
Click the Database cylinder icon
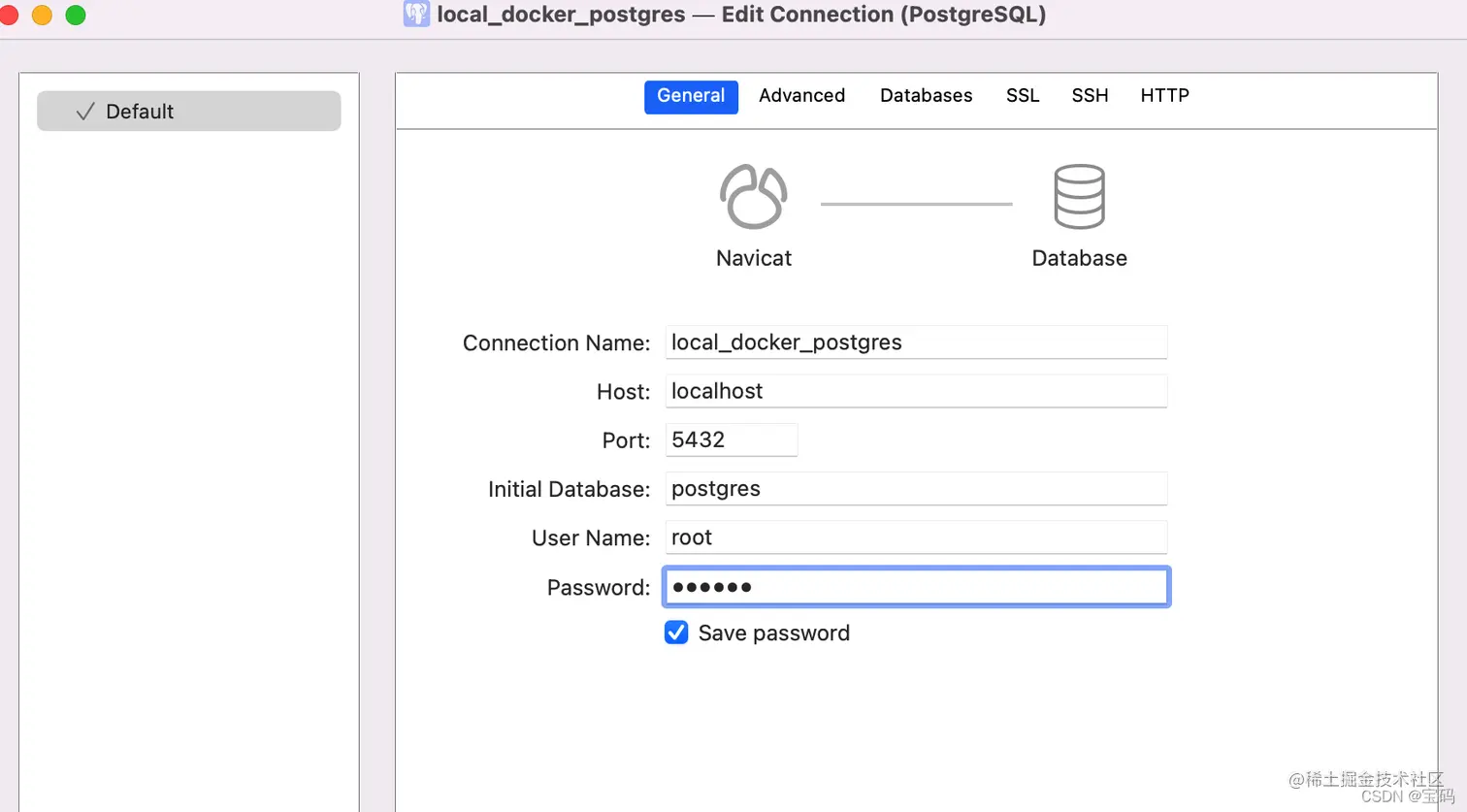1079,195
